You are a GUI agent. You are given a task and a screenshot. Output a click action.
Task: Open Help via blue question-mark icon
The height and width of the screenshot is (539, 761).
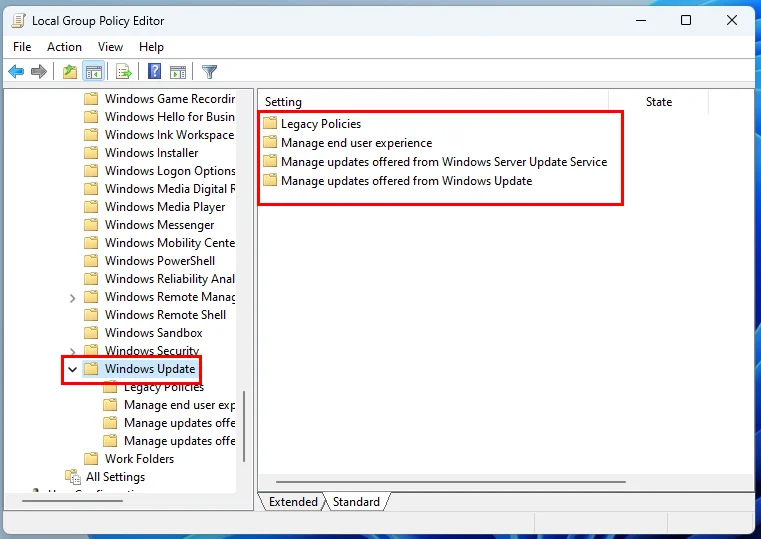tap(154, 71)
